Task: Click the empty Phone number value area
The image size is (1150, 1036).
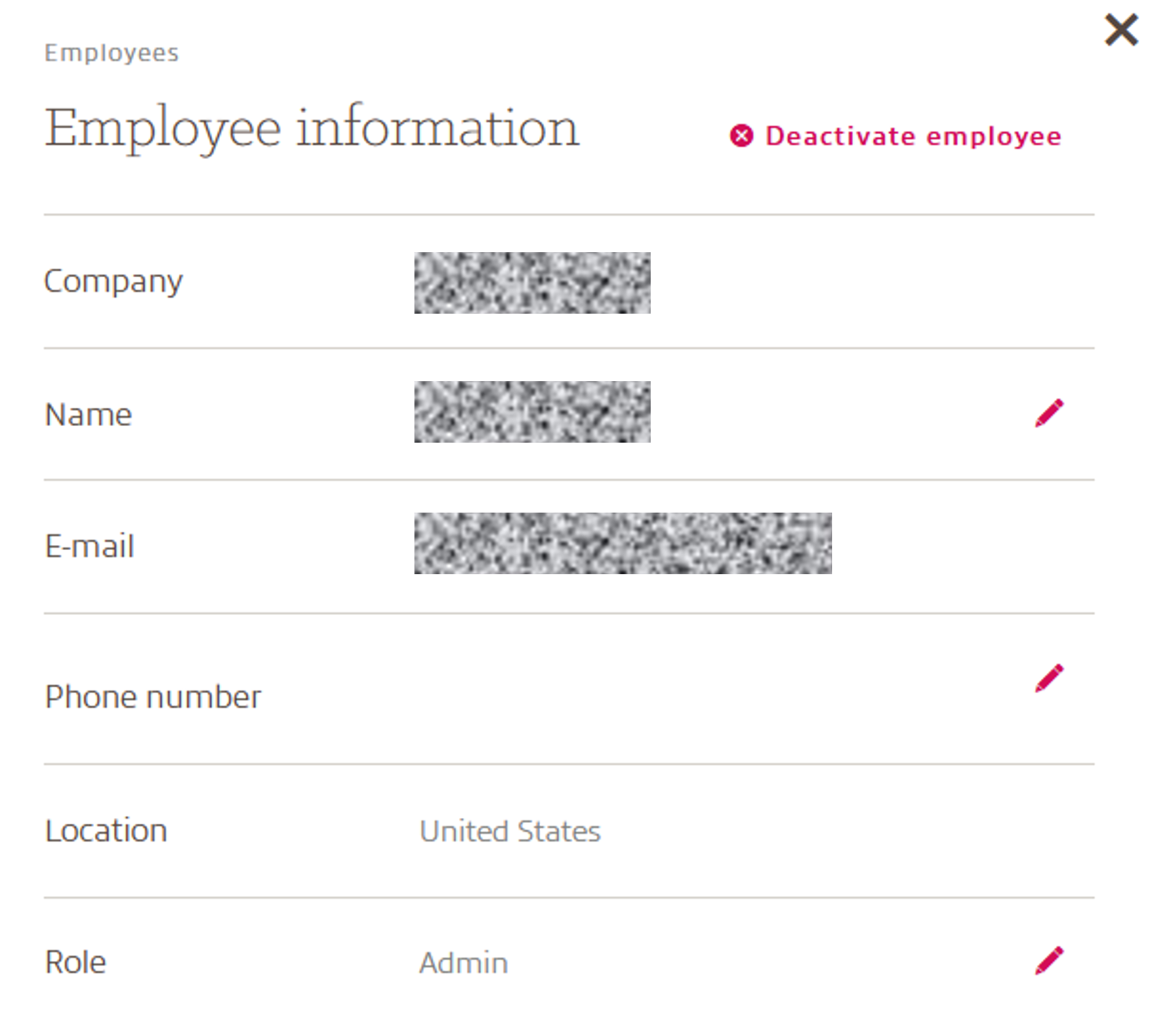Action: [x=624, y=696]
